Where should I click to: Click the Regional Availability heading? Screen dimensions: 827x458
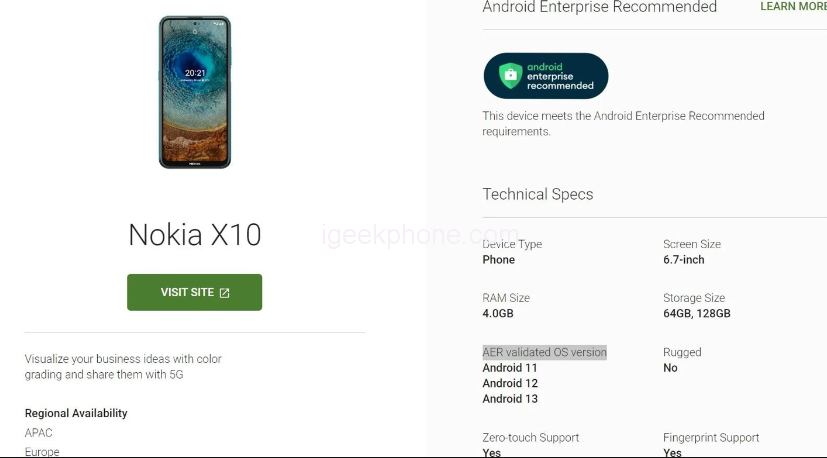[x=76, y=413]
